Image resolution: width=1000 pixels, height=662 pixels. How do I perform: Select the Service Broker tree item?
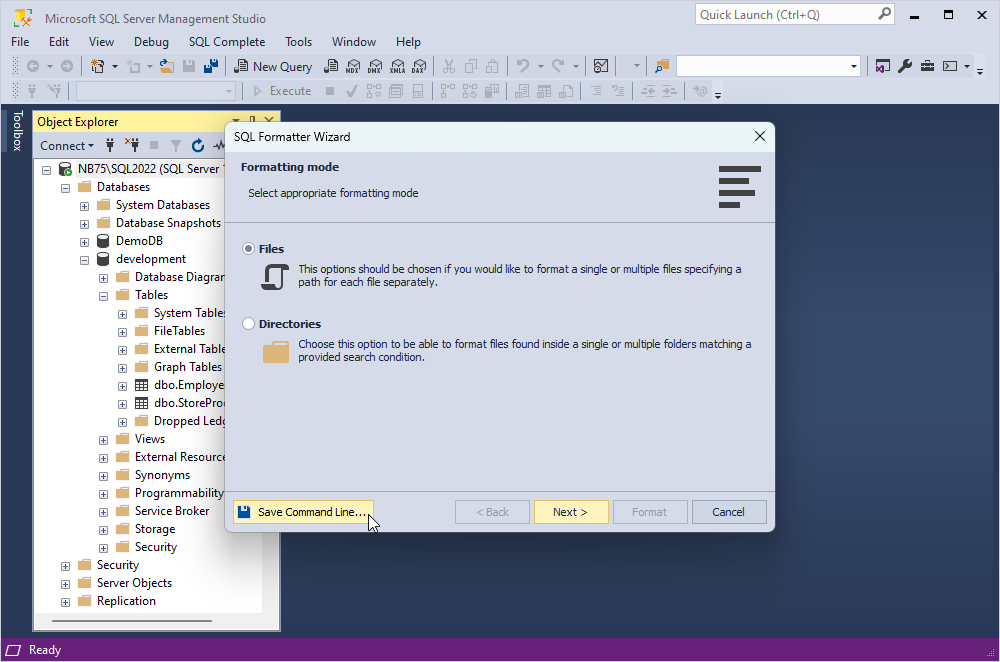coord(172,511)
